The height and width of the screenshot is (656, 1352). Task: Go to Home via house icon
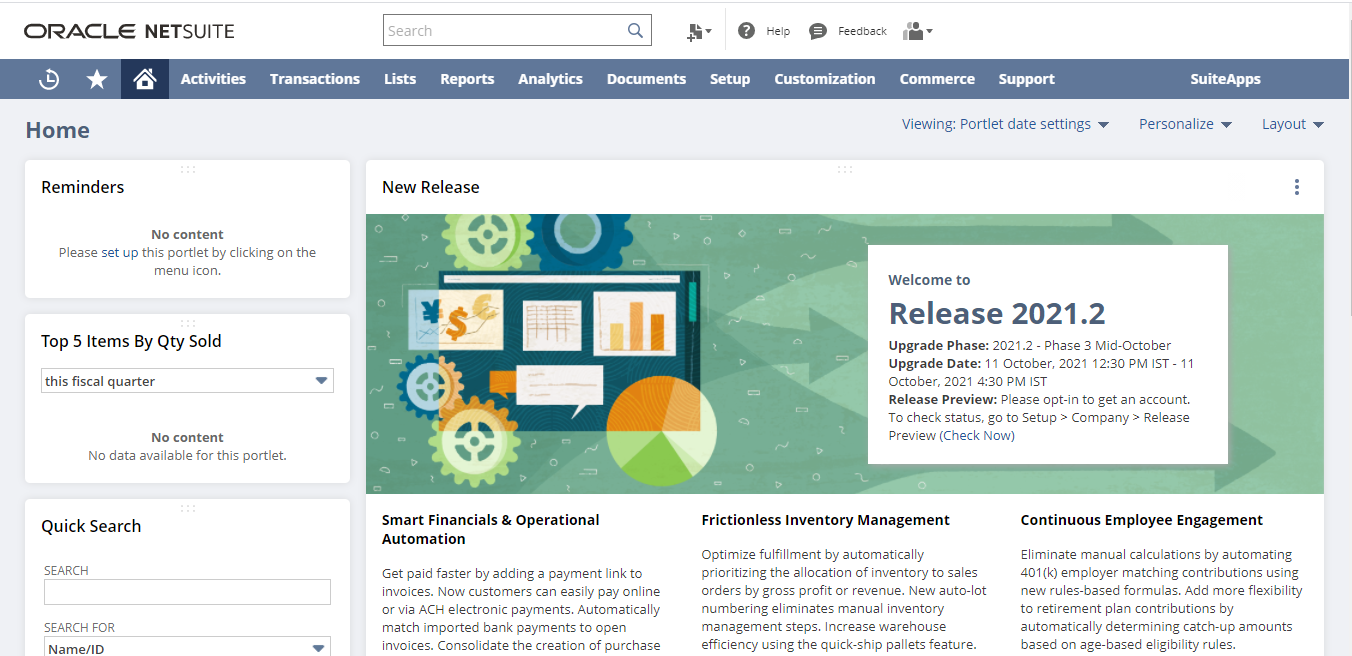point(144,79)
